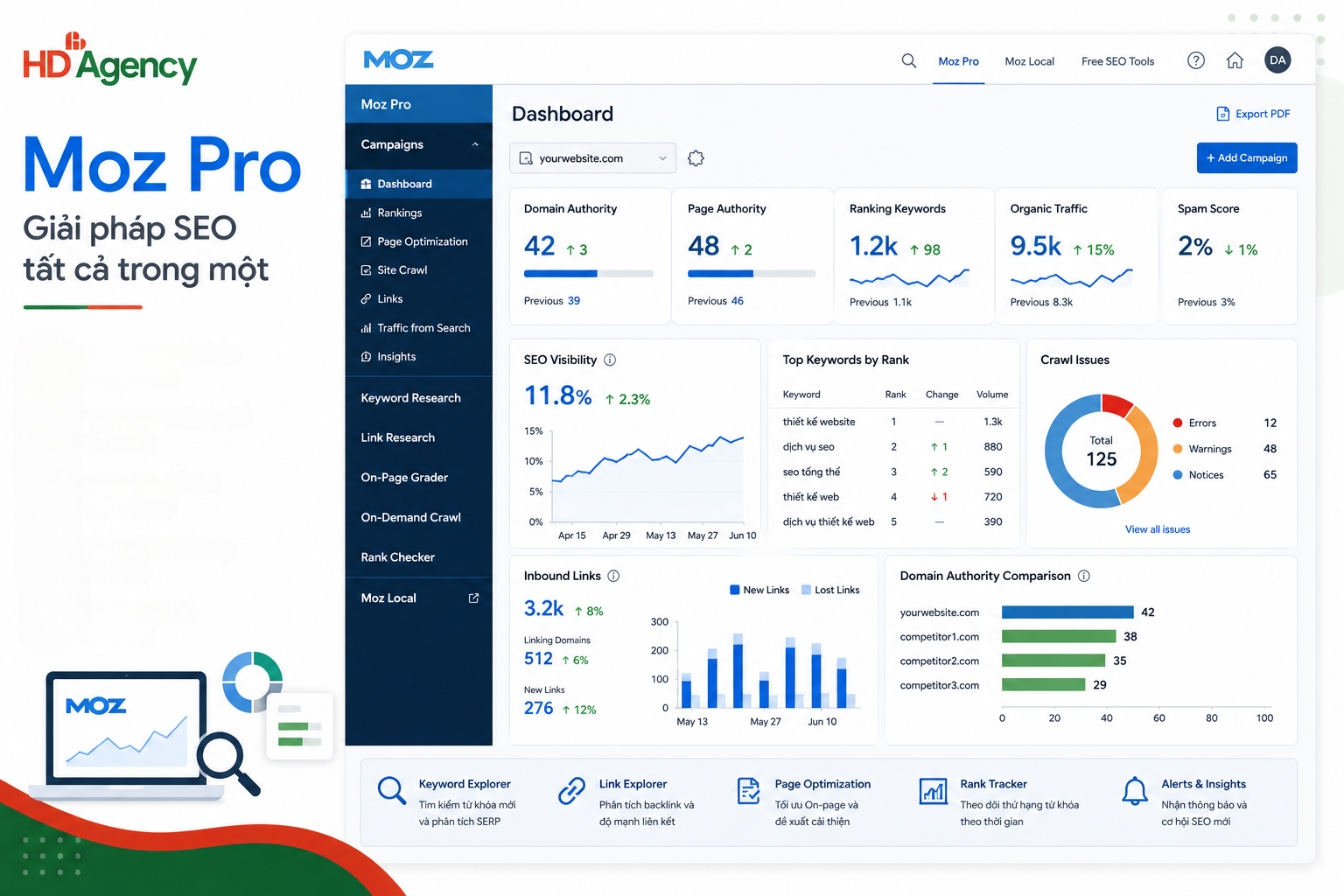
Task: Click the Page Optimization document icon
Action: tap(748, 791)
